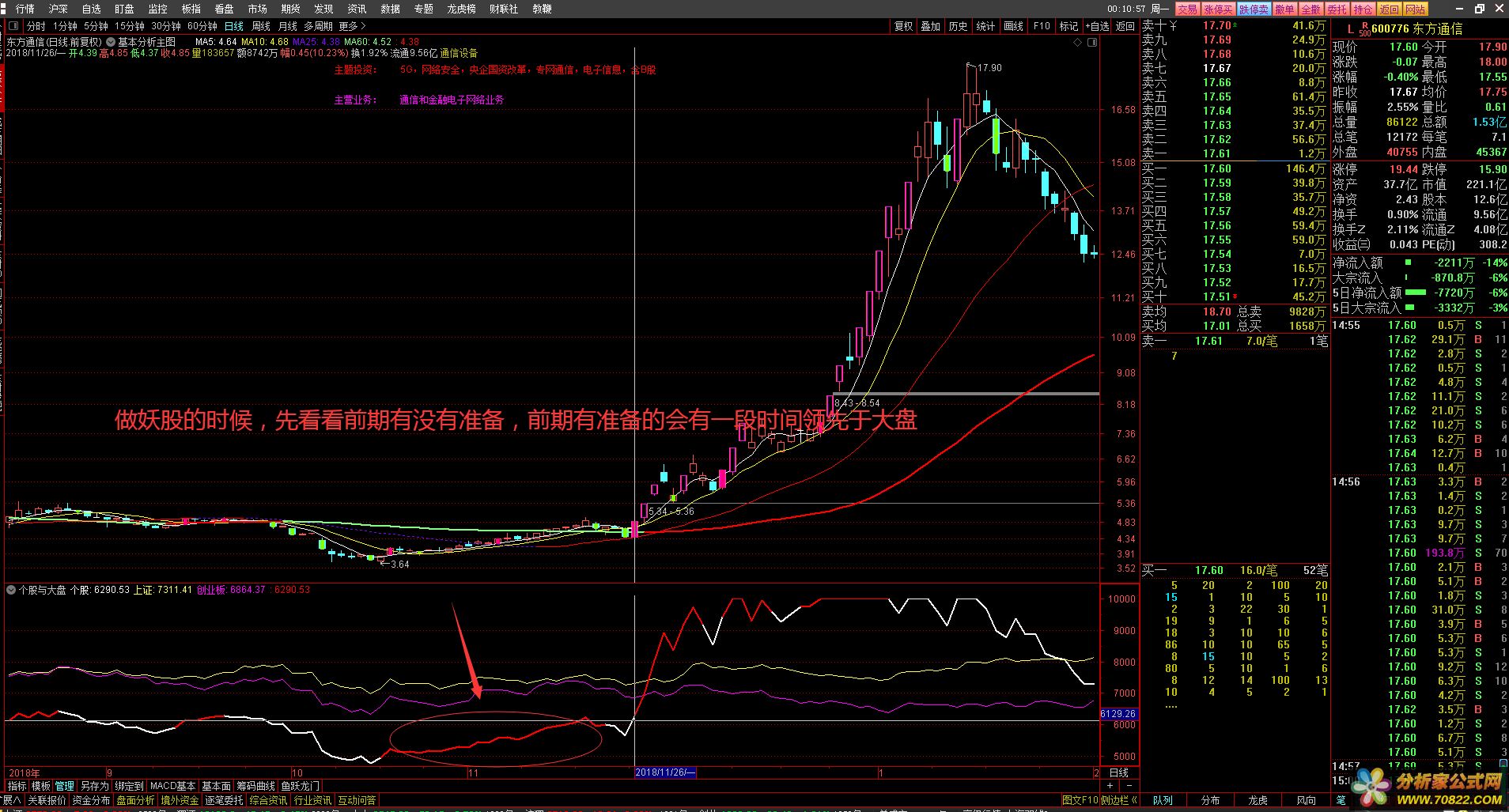Toggle the 复权 price adjustment option

coord(903,26)
